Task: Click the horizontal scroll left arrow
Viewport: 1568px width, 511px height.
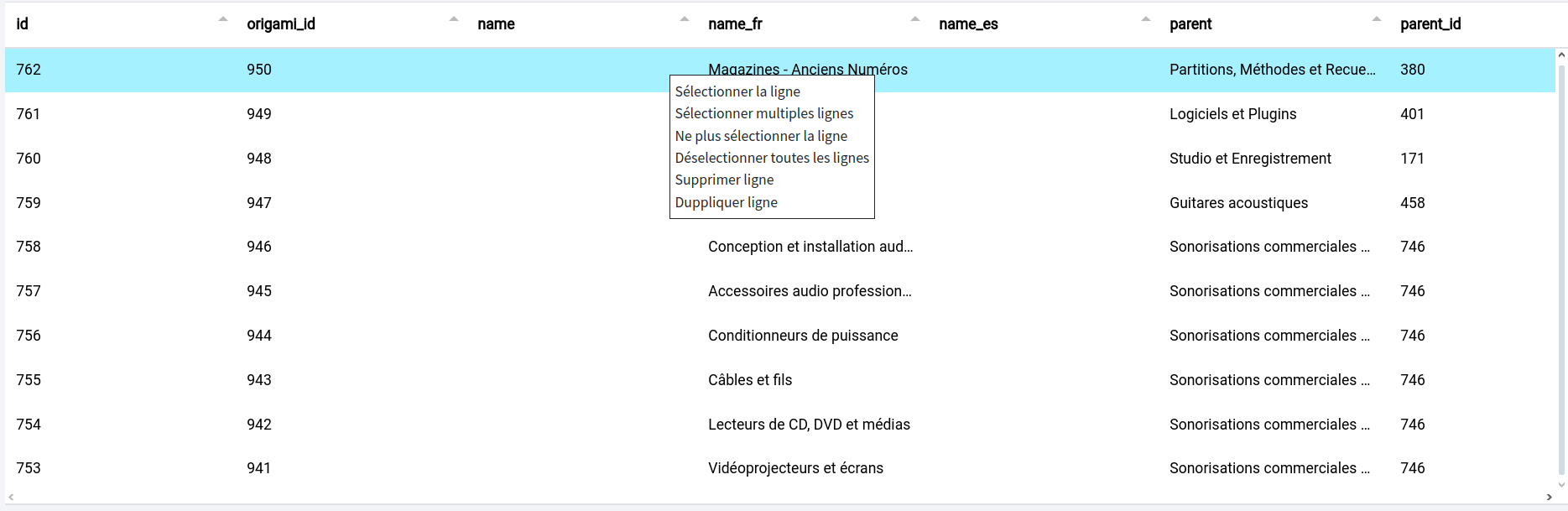Action: (x=11, y=498)
